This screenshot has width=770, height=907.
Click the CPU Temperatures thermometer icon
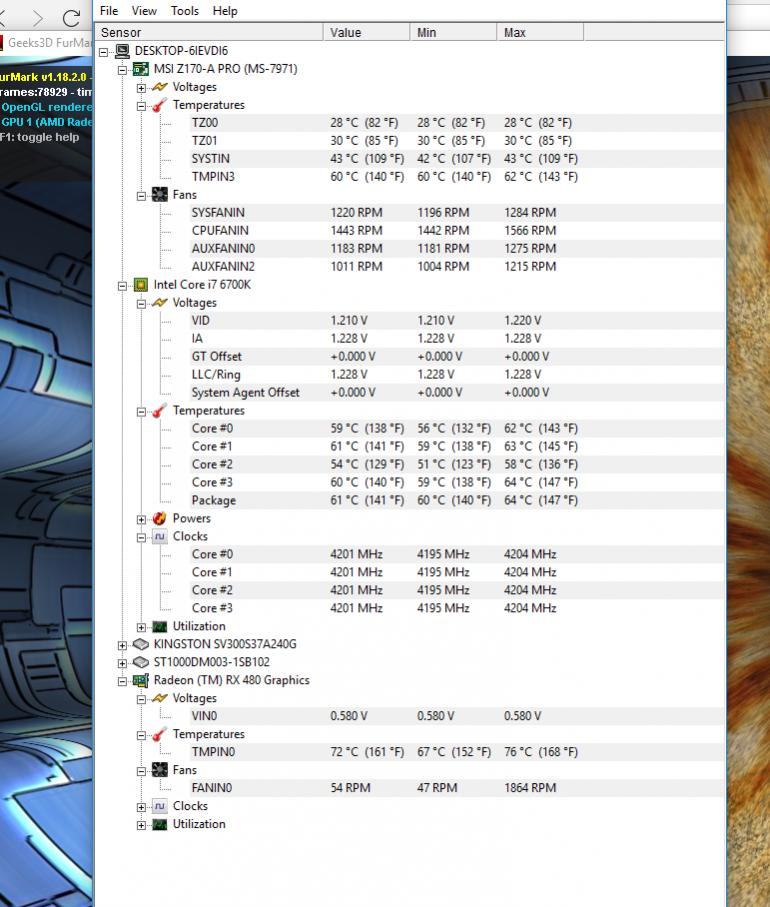pyautogui.click(x=160, y=410)
